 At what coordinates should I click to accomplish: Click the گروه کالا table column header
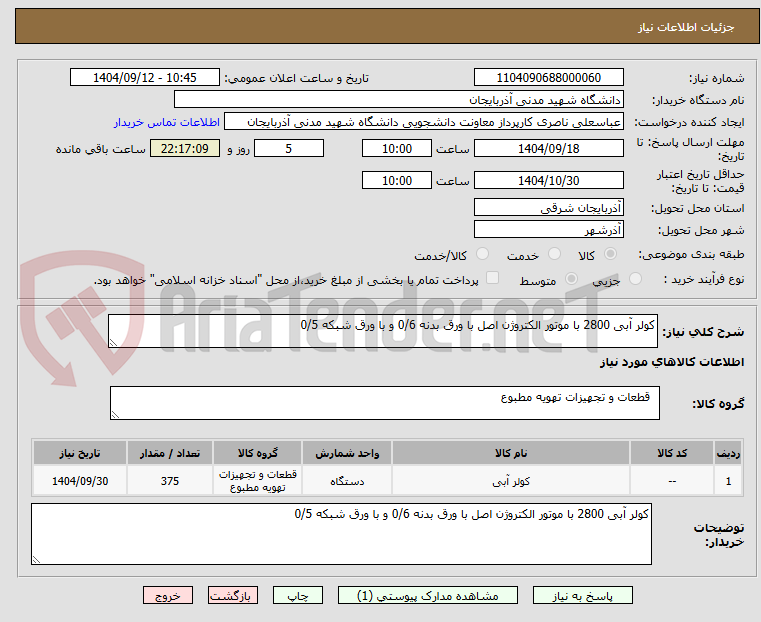pos(258,453)
